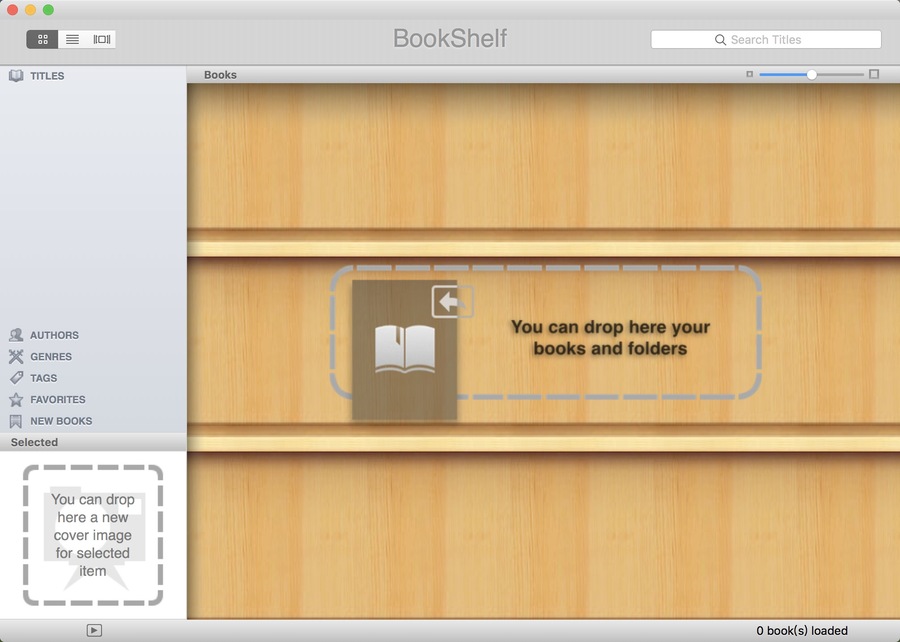The image size is (900, 642).
Task: Select the AUTHORS sidebar label
Action: [55, 335]
